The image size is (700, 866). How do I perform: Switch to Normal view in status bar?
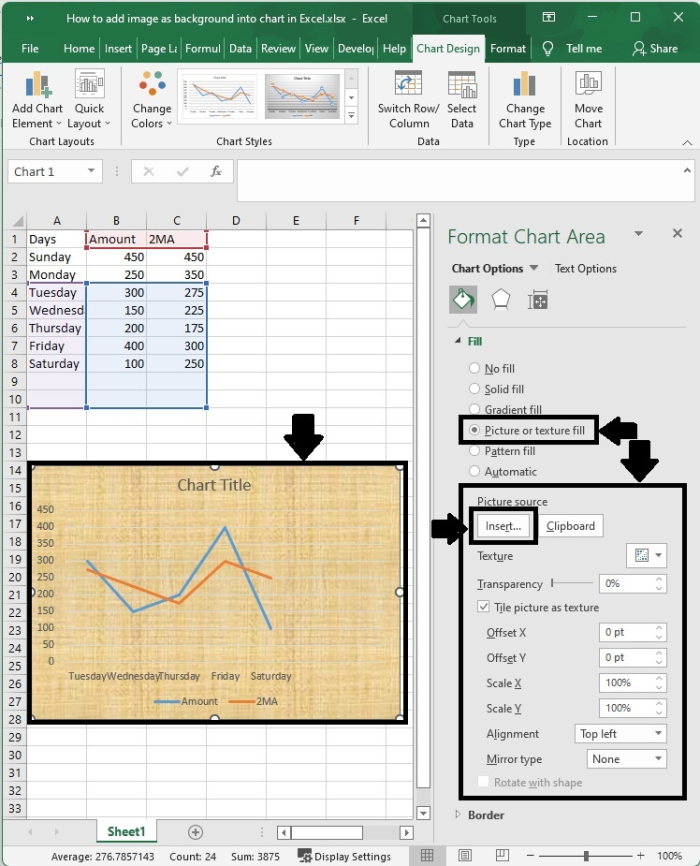point(427,856)
